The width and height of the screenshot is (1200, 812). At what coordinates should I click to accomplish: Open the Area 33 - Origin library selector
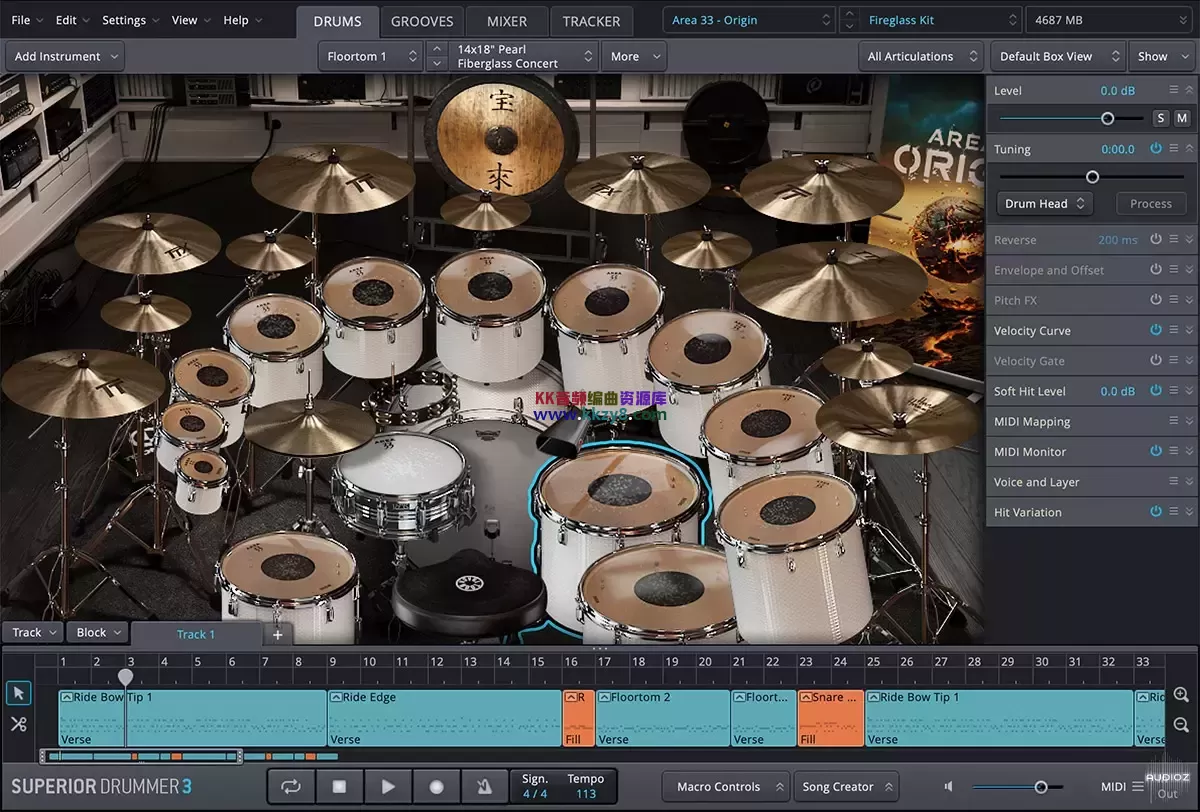pyautogui.click(x=749, y=20)
